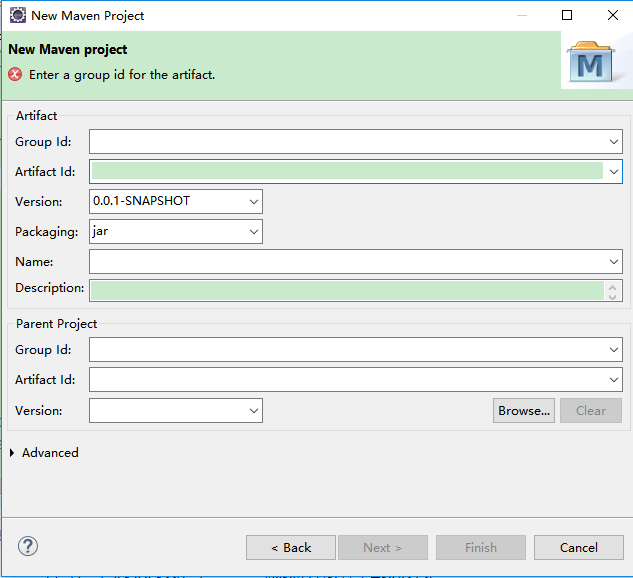
Task: Close the New Maven Project dialog
Action: [x=613, y=15]
